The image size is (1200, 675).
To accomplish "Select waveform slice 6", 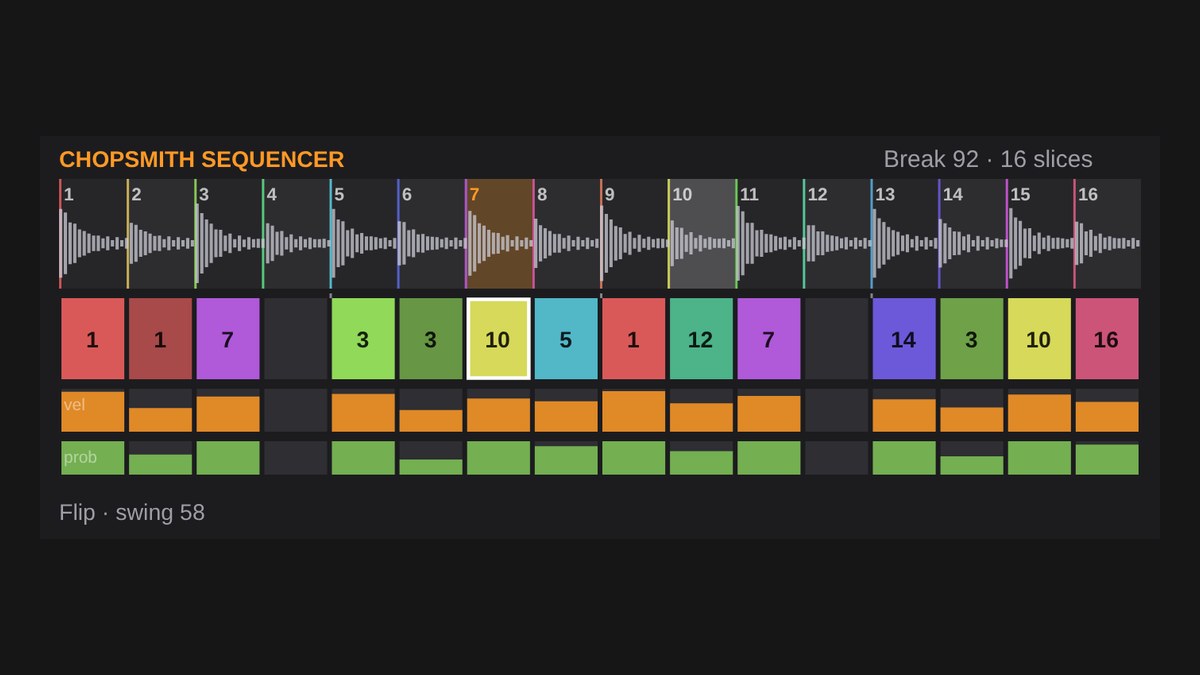I will click(x=432, y=234).
